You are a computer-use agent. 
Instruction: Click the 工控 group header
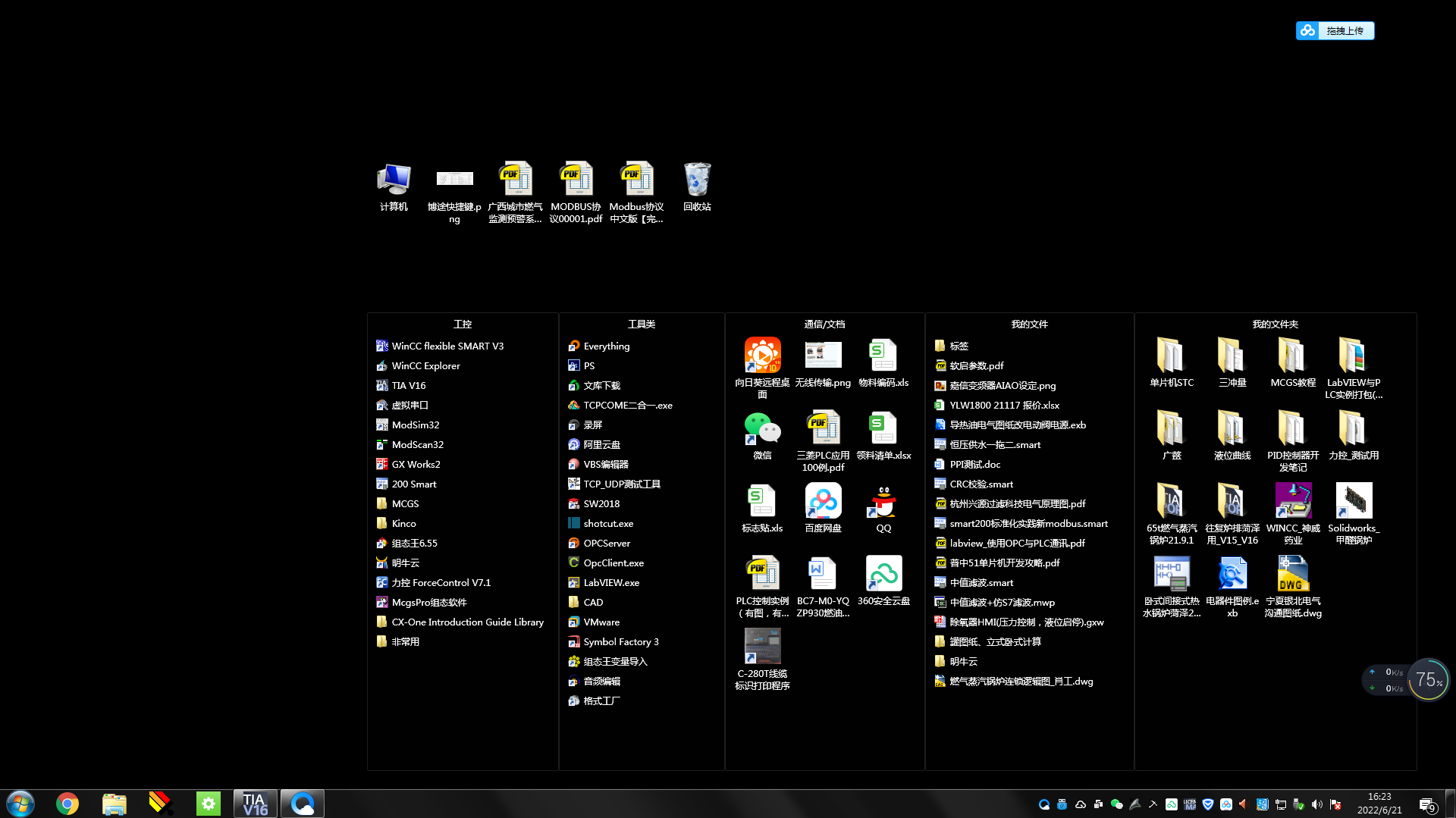coord(463,324)
